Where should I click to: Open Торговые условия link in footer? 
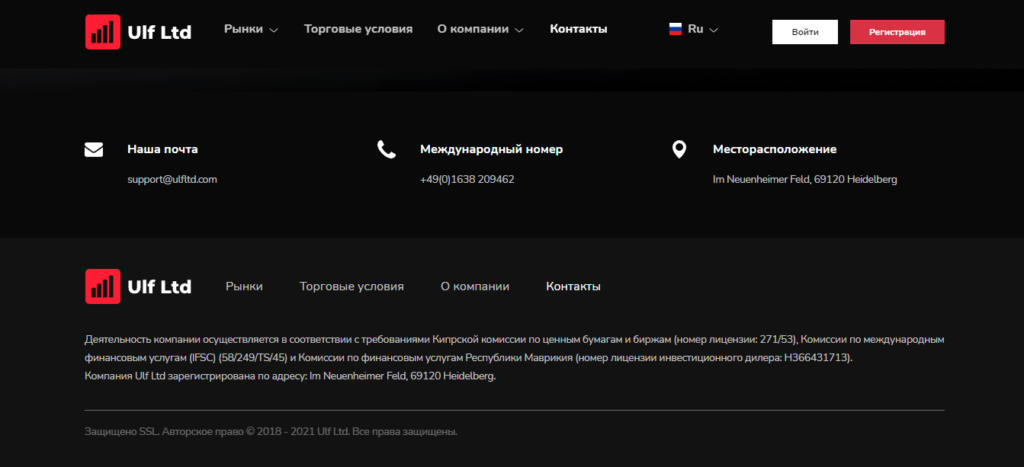(351, 287)
